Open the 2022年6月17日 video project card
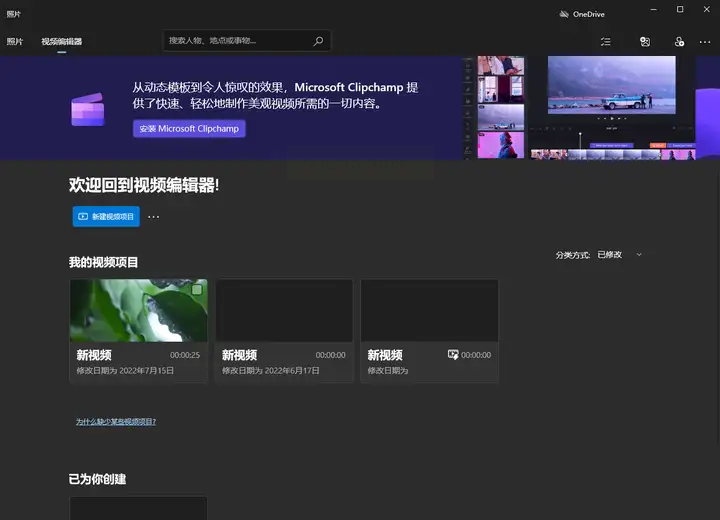This screenshot has height=520, width=720. pos(284,331)
